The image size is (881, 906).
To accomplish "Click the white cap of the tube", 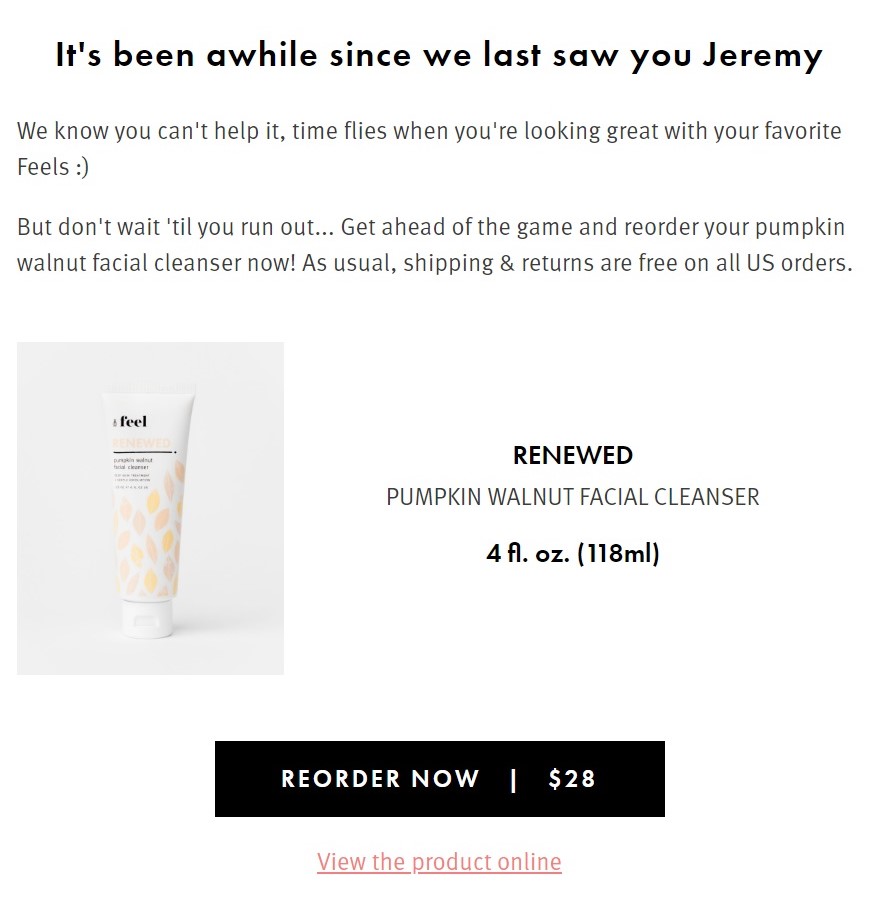I will coord(147,618).
